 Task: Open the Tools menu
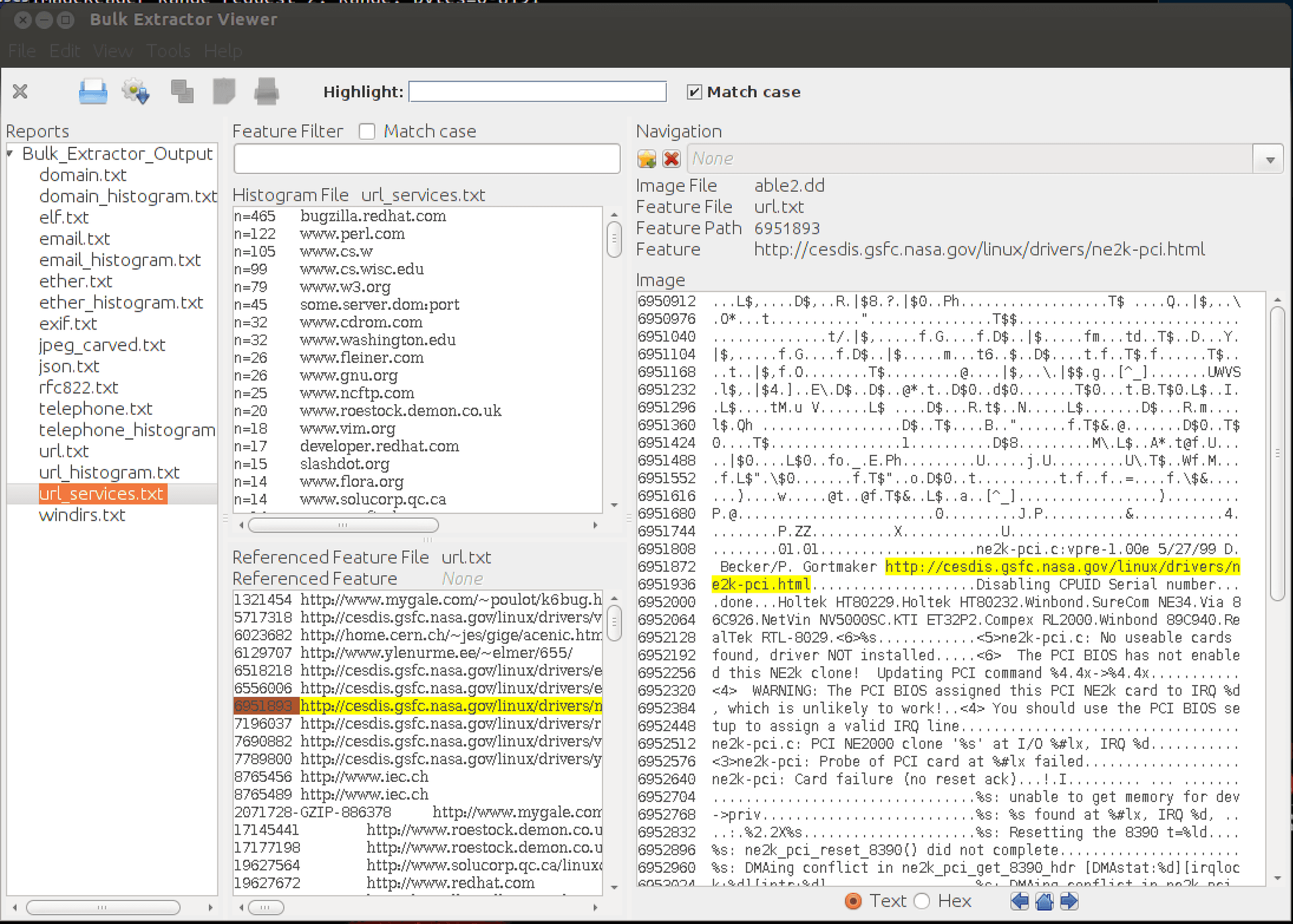168,51
